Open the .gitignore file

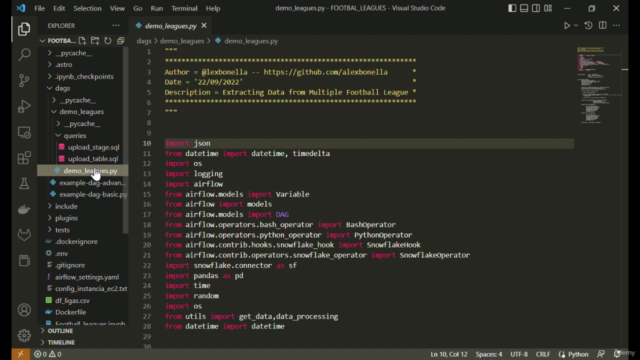70,265
